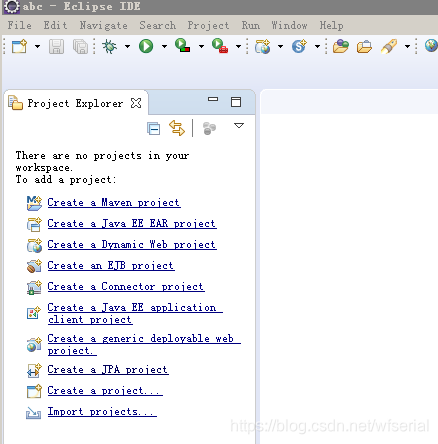The image size is (438, 444).
Task: Click the Coverage run icon
Action: click(183, 45)
